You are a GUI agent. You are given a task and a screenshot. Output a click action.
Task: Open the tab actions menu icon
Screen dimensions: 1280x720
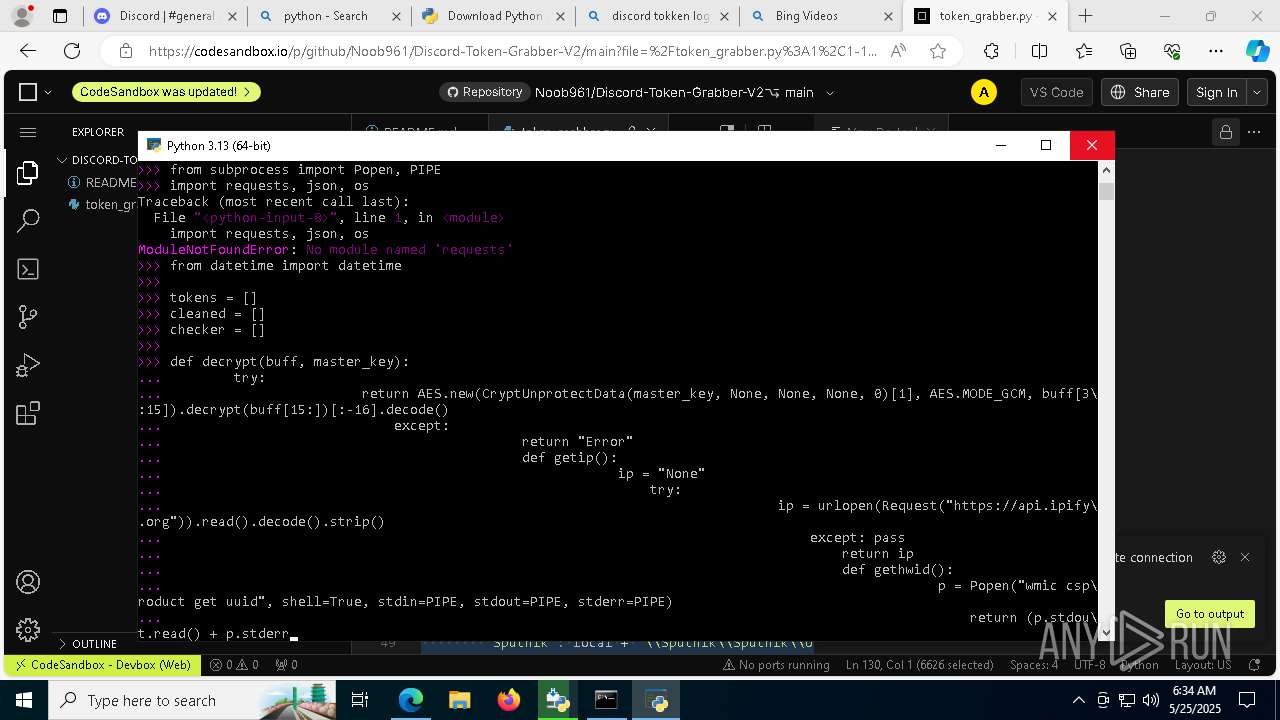pos(60,16)
